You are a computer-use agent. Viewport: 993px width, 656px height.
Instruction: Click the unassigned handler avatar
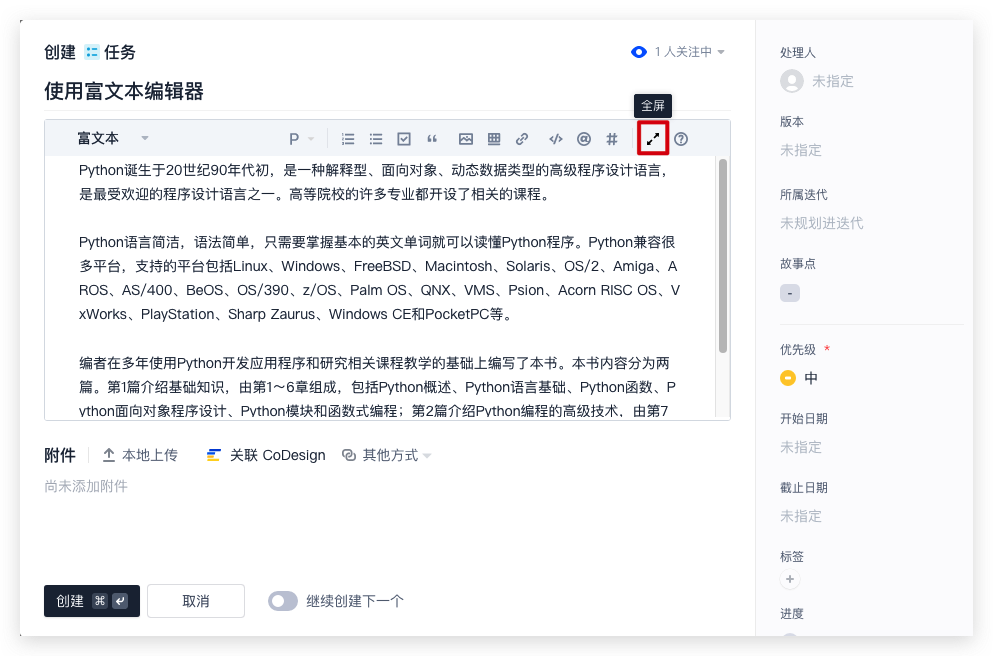[792, 81]
